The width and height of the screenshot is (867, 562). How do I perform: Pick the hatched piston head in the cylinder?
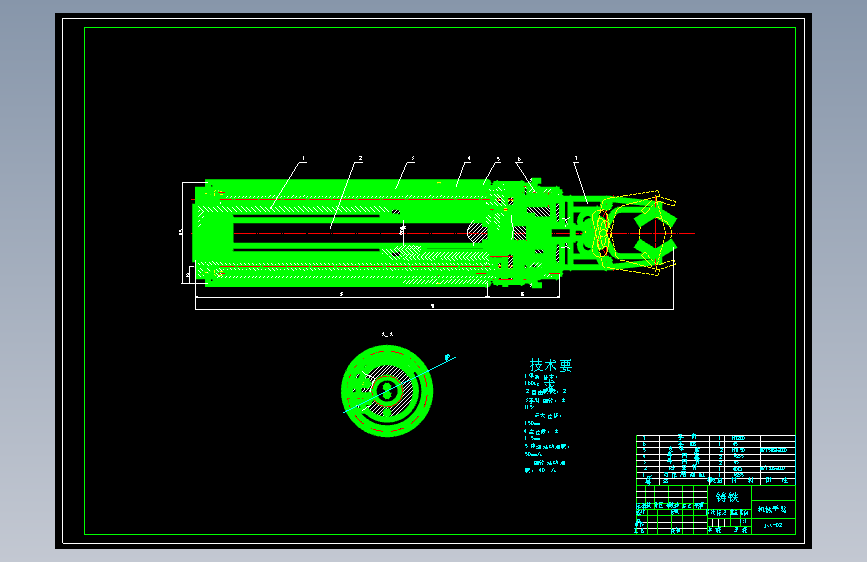tap(477, 233)
